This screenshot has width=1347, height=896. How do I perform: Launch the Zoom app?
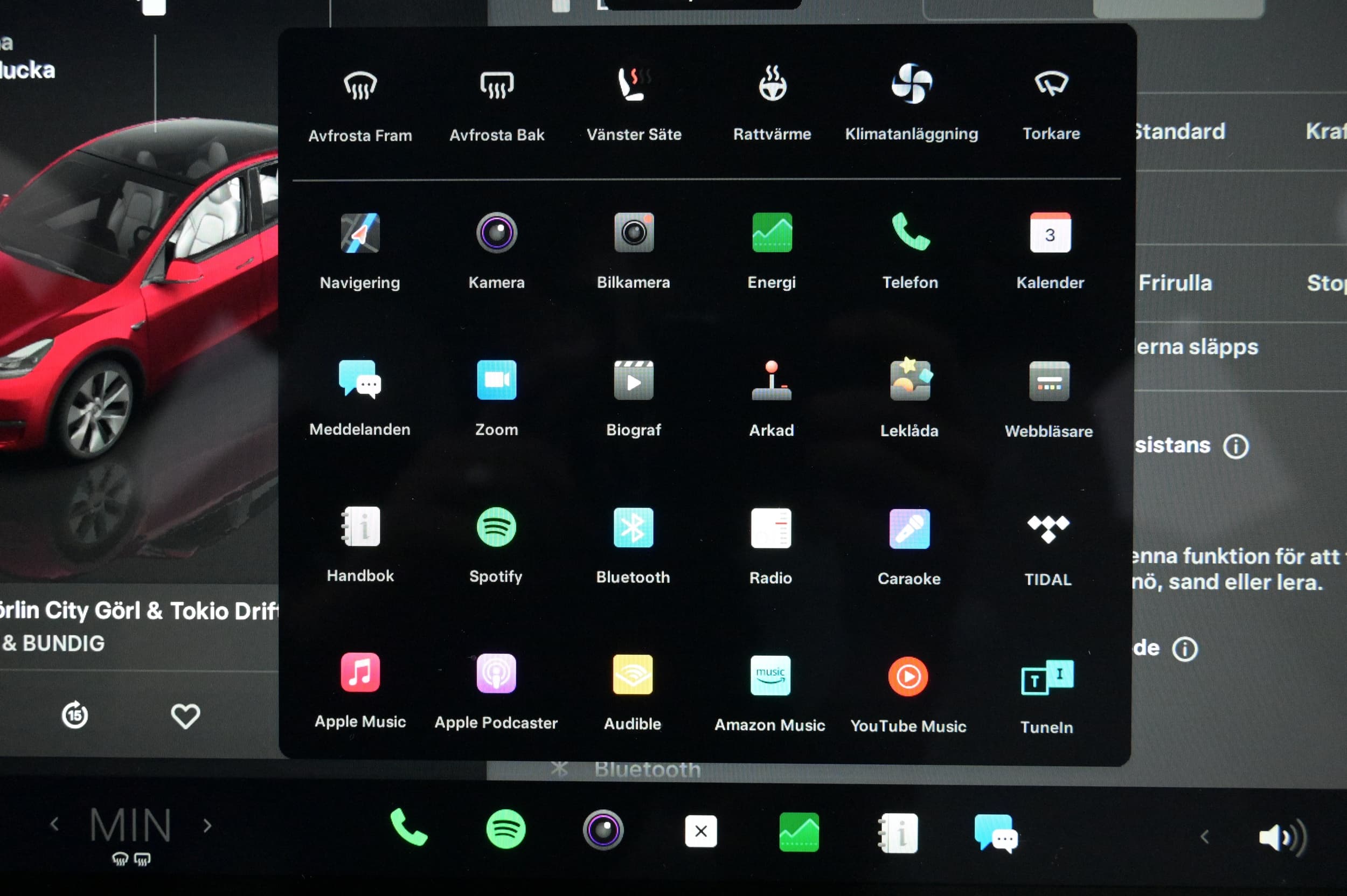pyautogui.click(x=497, y=398)
